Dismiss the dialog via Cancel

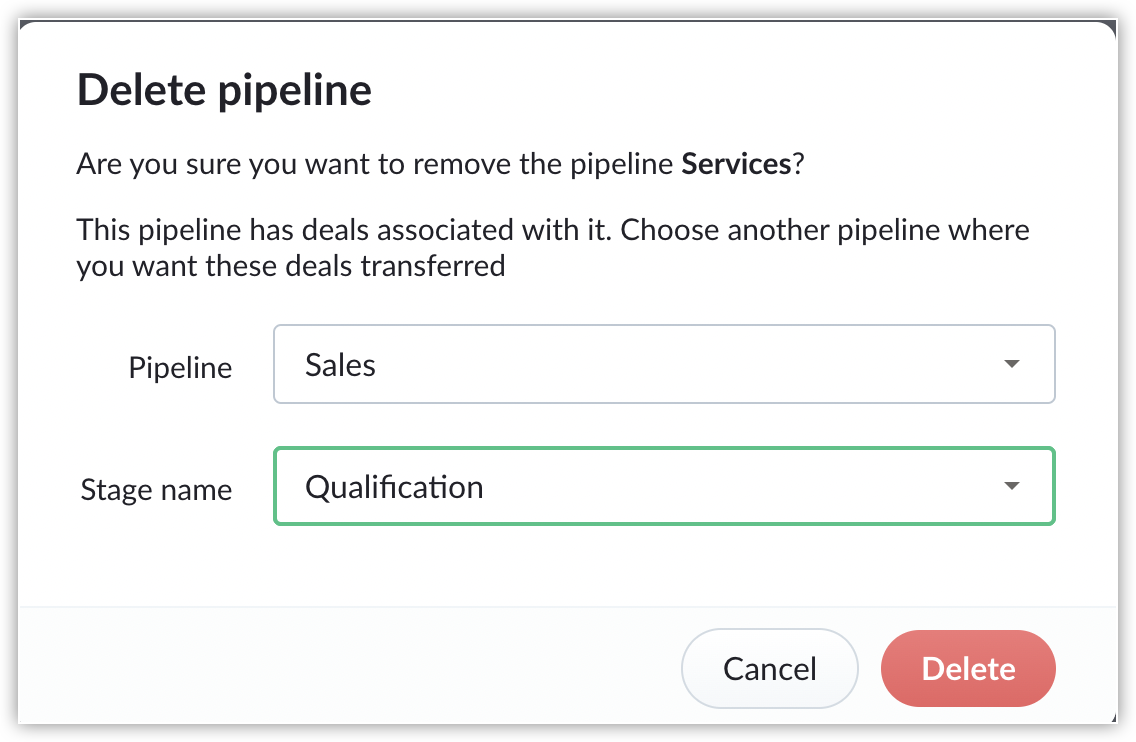[769, 668]
